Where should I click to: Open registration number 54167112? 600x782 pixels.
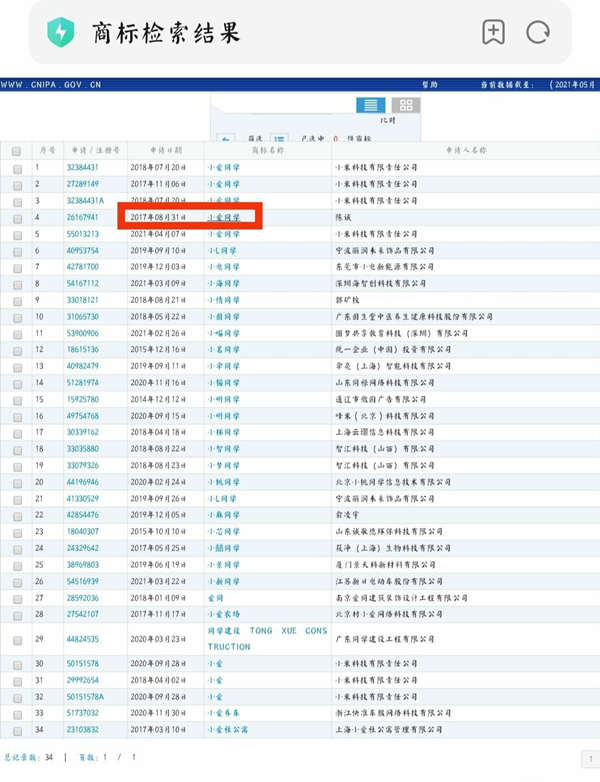click(x=82, y=283)
